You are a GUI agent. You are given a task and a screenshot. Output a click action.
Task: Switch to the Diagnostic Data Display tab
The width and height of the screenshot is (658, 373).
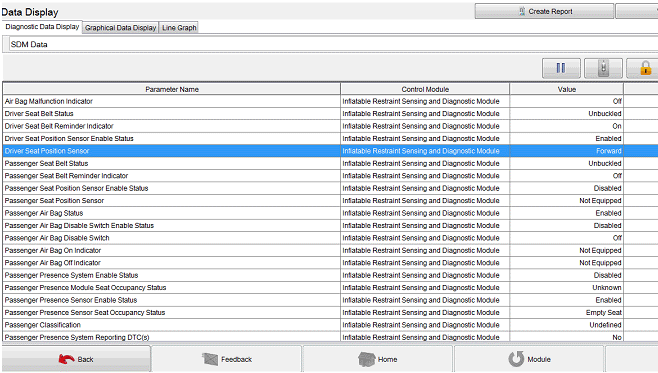(x=42, y=27)
